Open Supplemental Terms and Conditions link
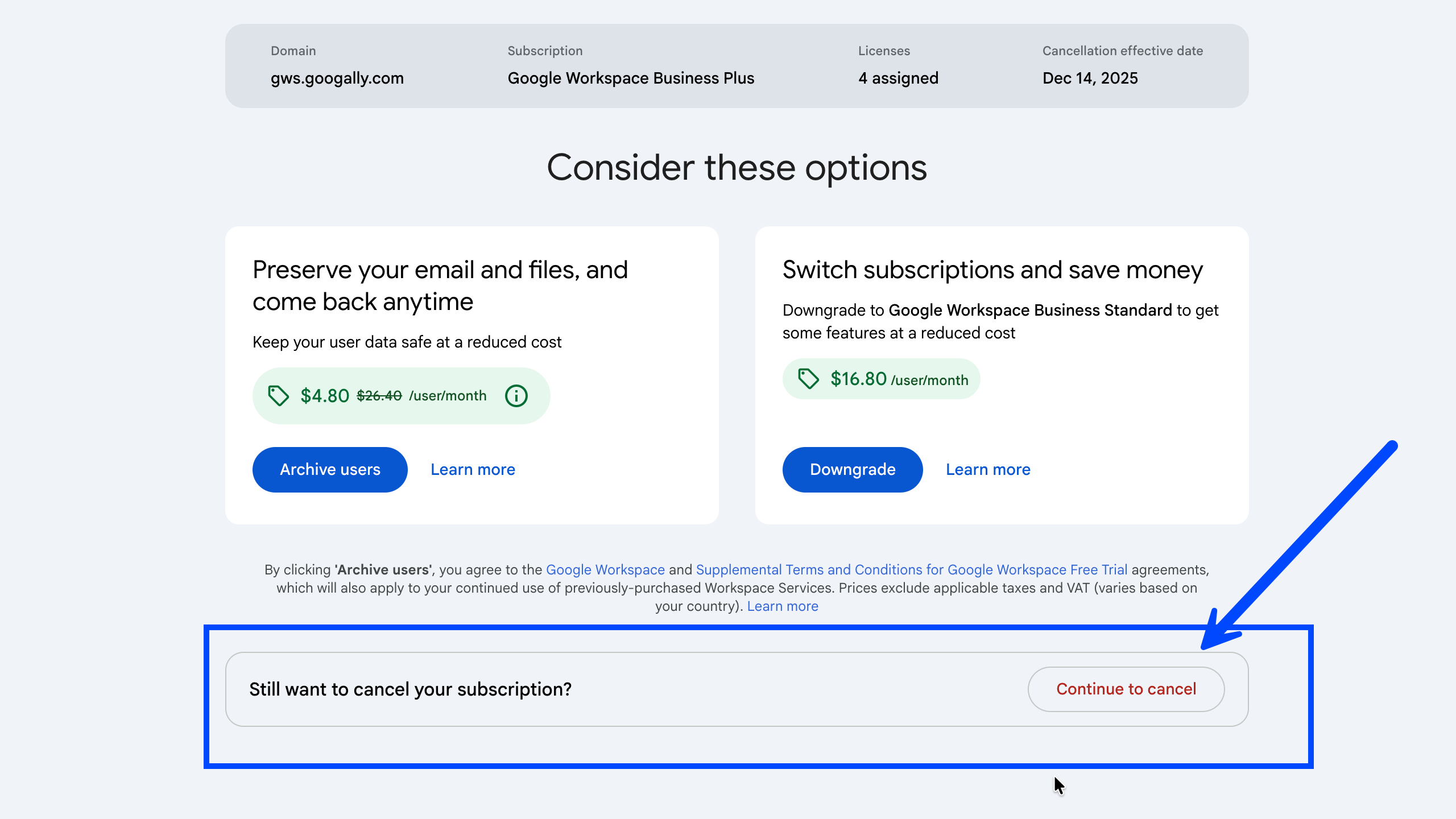The image size is (1456, 819). (911, 570)
